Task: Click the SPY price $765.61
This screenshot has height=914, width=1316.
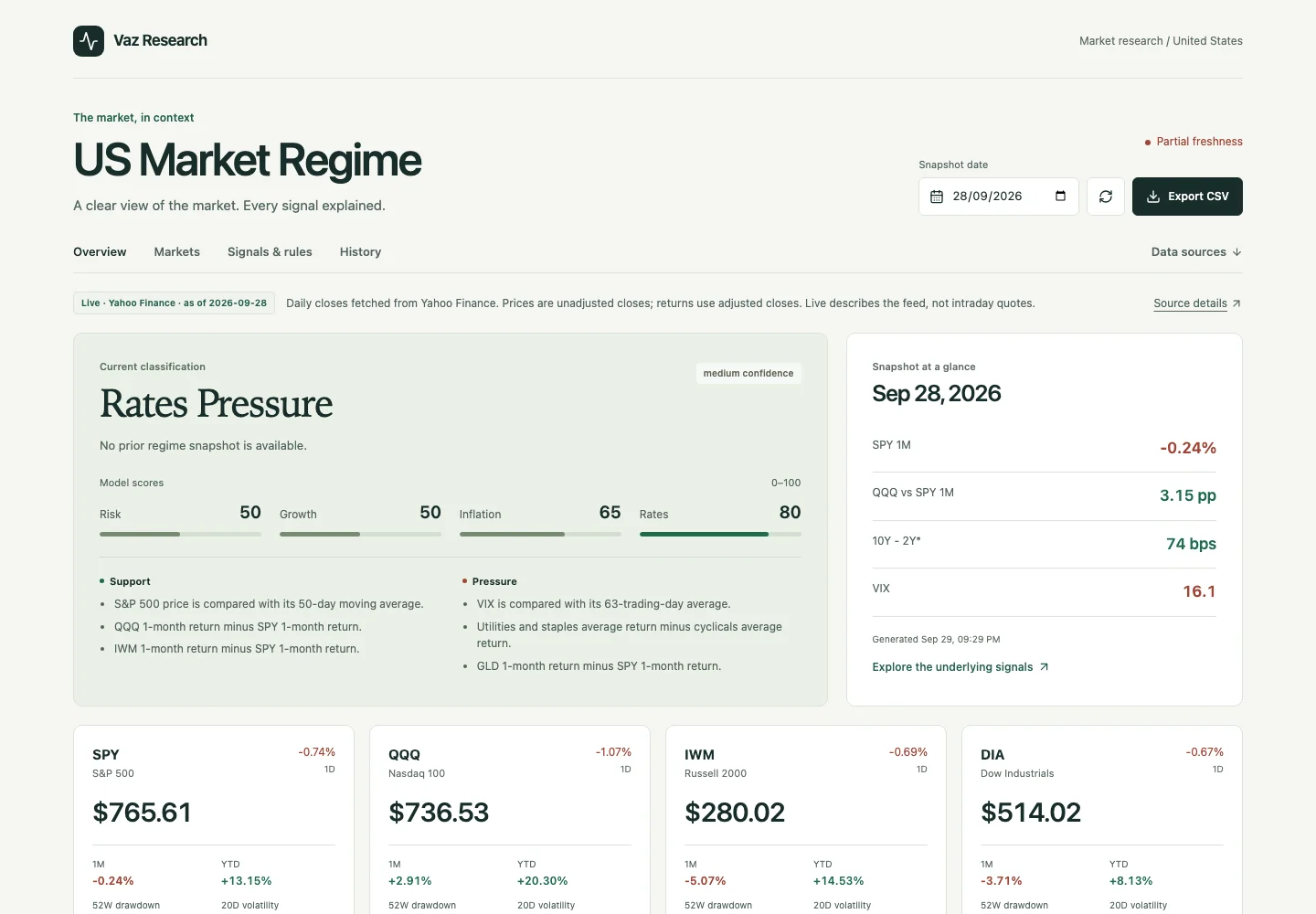Action: 142,813
